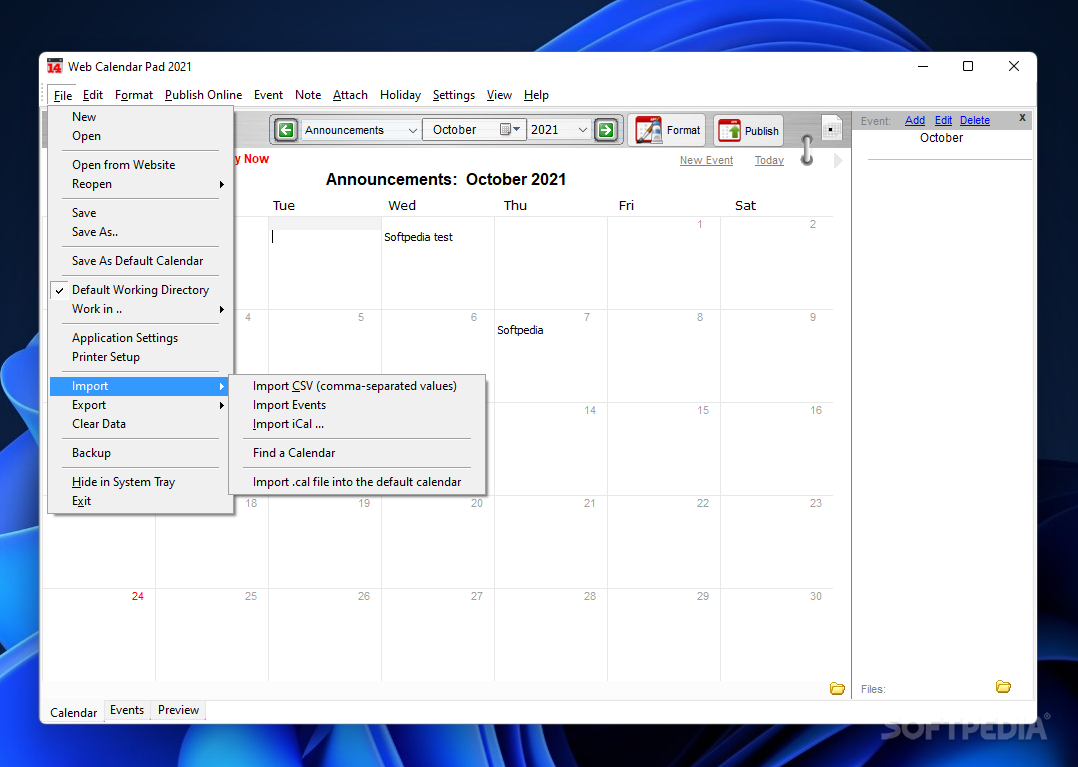Switch to the Preview tab
The image size is (1078, 767).
coord(178,710)
